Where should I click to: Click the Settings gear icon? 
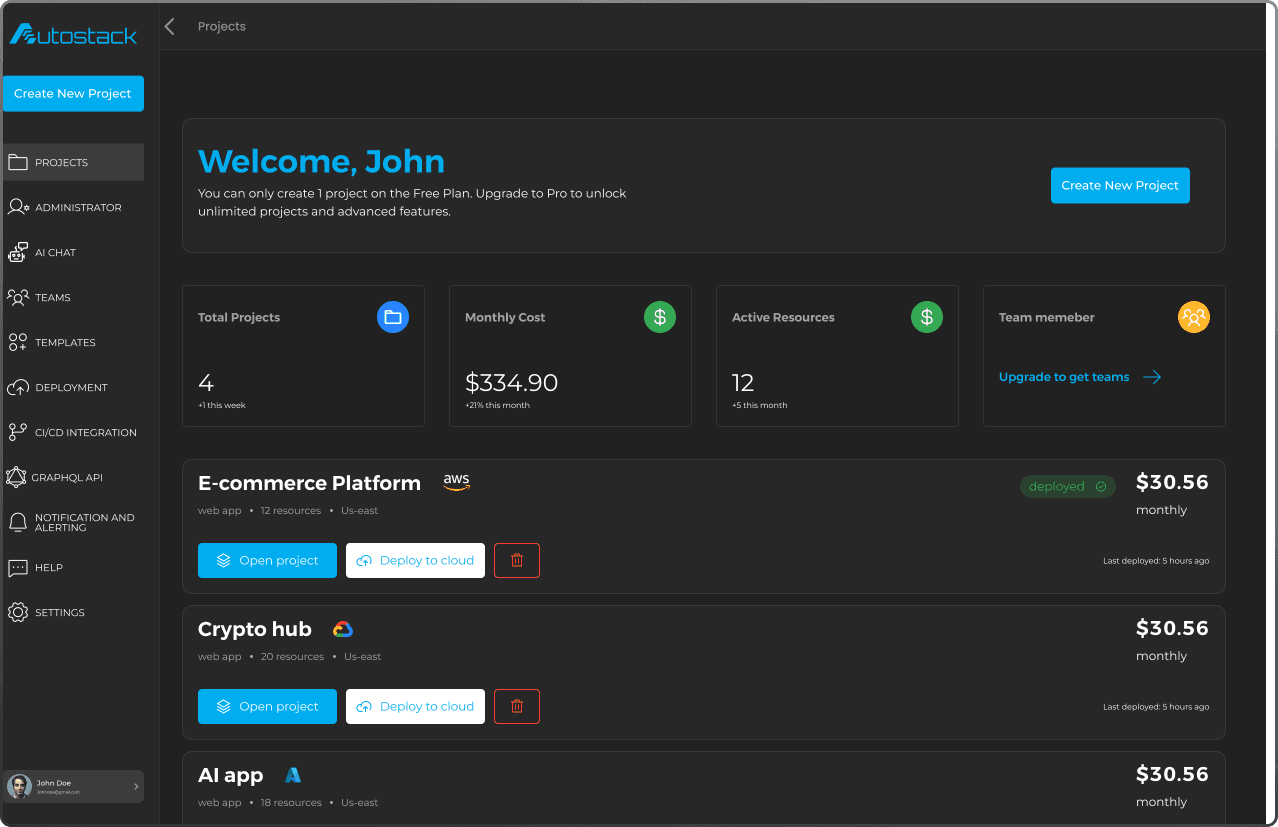[17, 612]
